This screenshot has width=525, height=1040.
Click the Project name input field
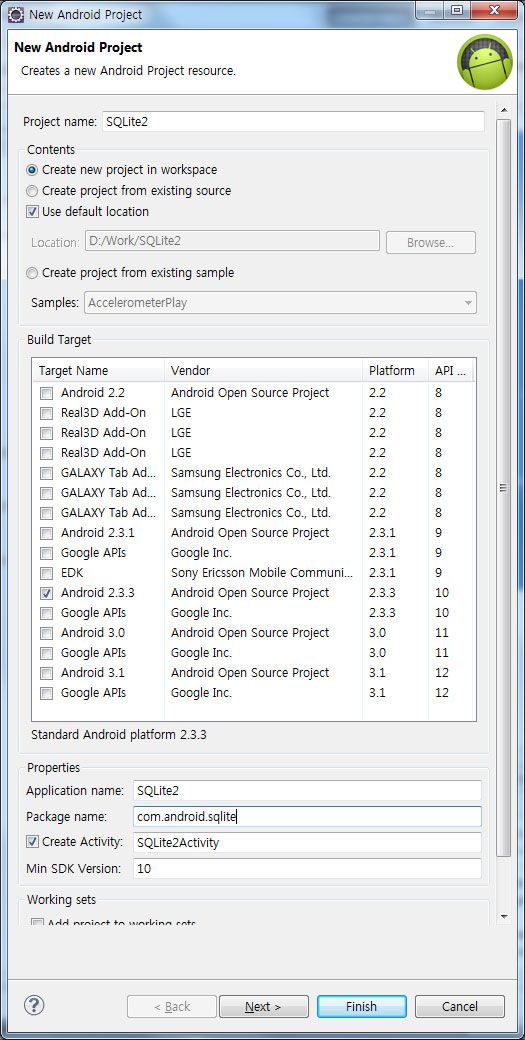[293, 122]
